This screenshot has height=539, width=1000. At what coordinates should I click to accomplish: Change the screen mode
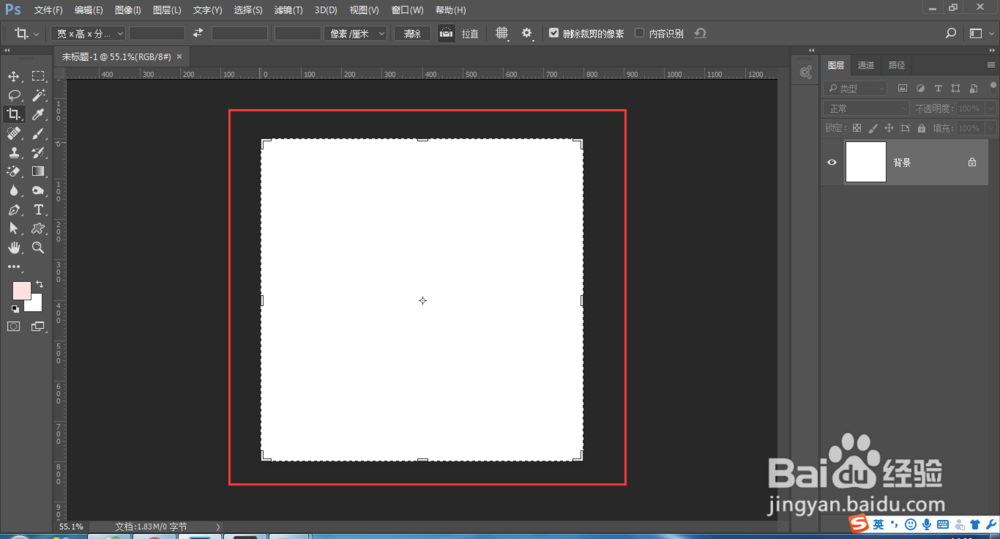click(38, 327)
